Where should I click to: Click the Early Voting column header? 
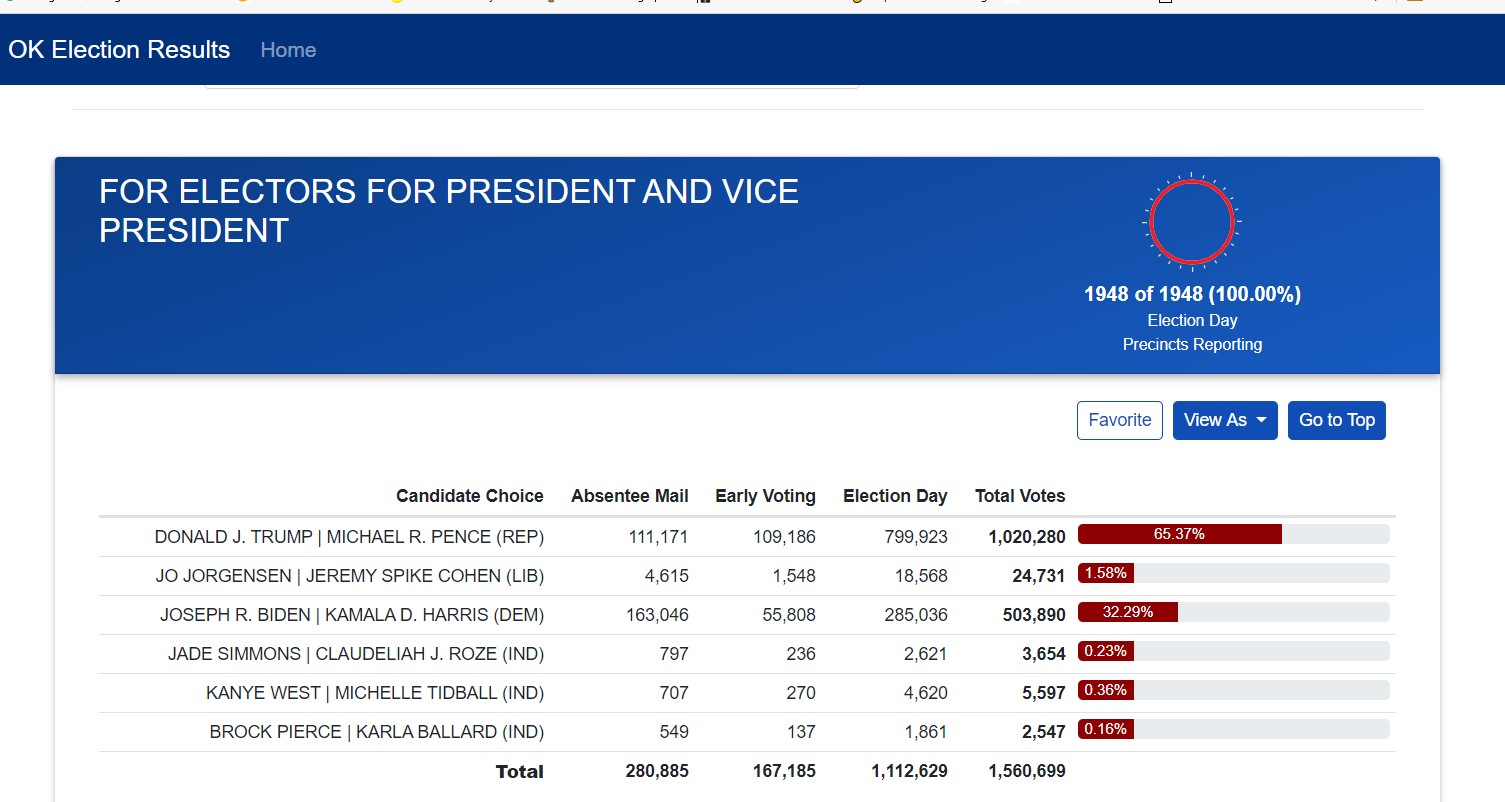[765, 496]
